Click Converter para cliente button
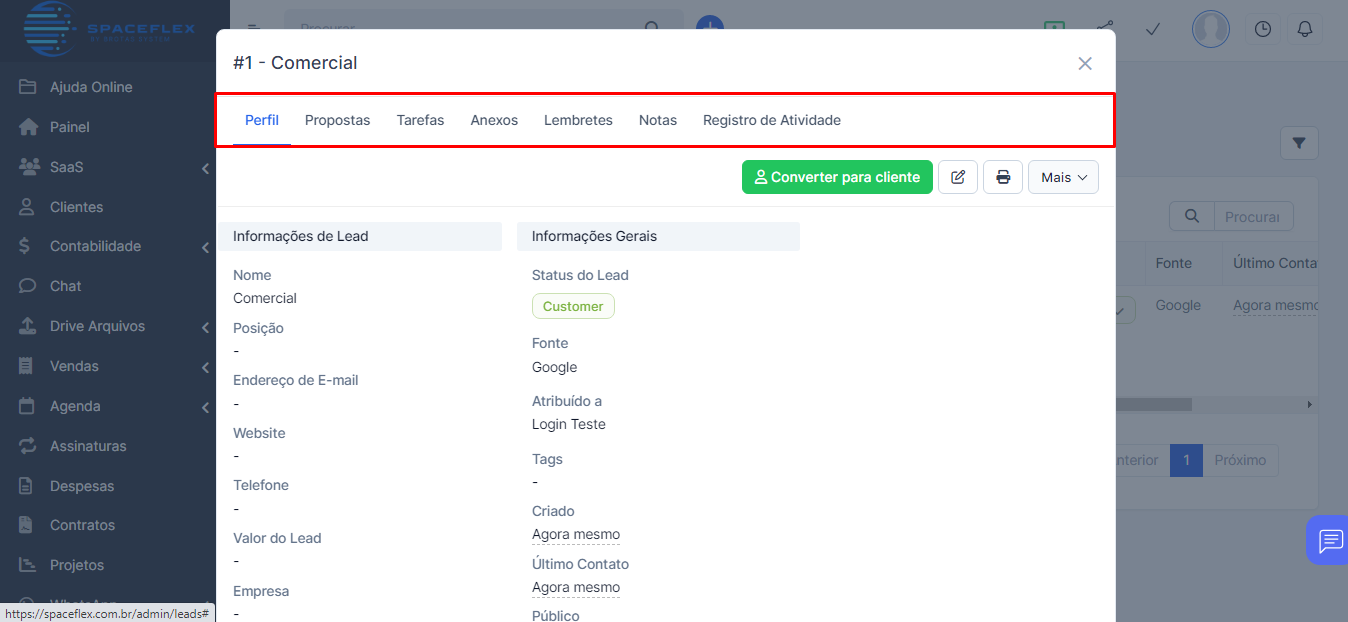The width and height of the screenshot is (1348, 622). 837,177
